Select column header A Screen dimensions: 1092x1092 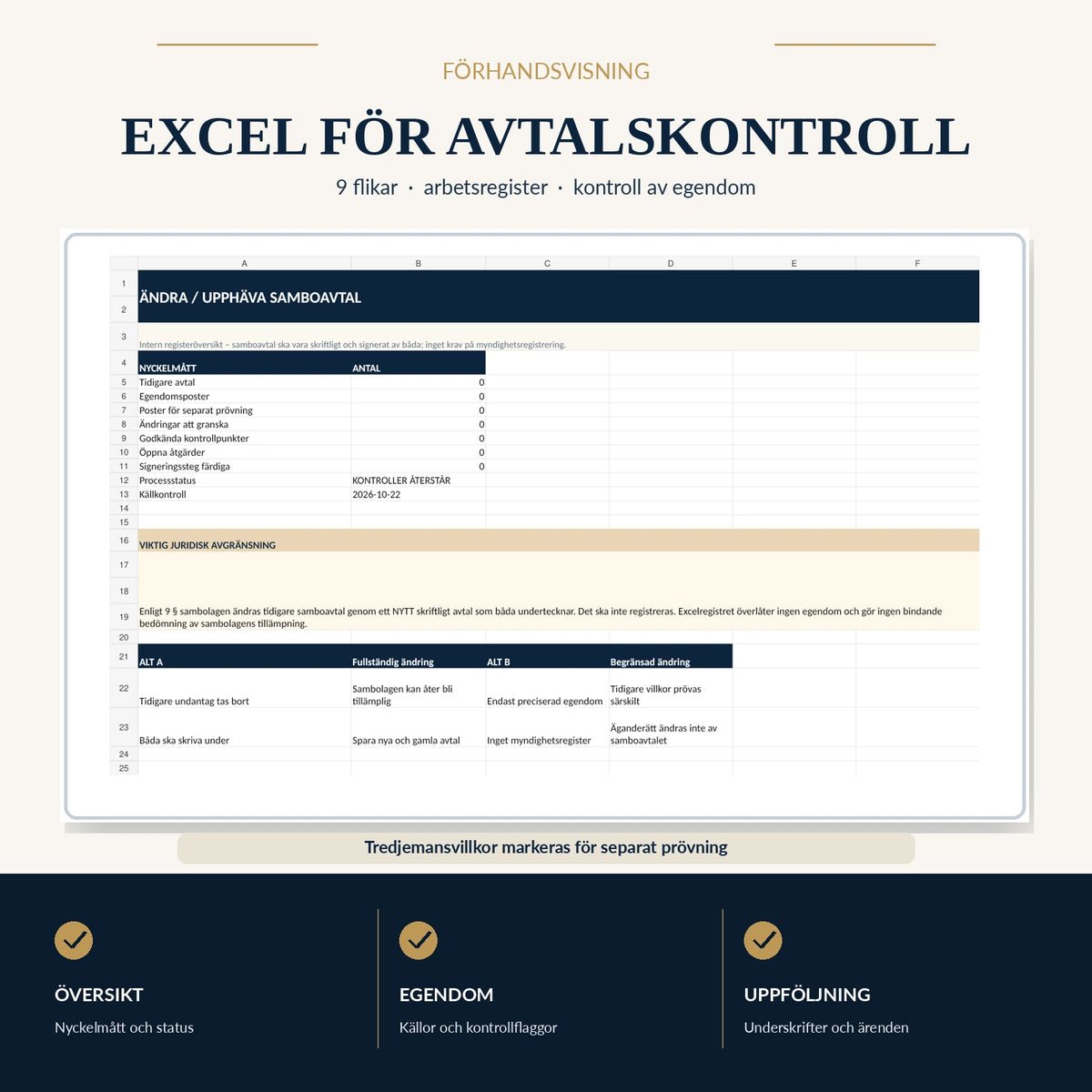tap(244, 263)
